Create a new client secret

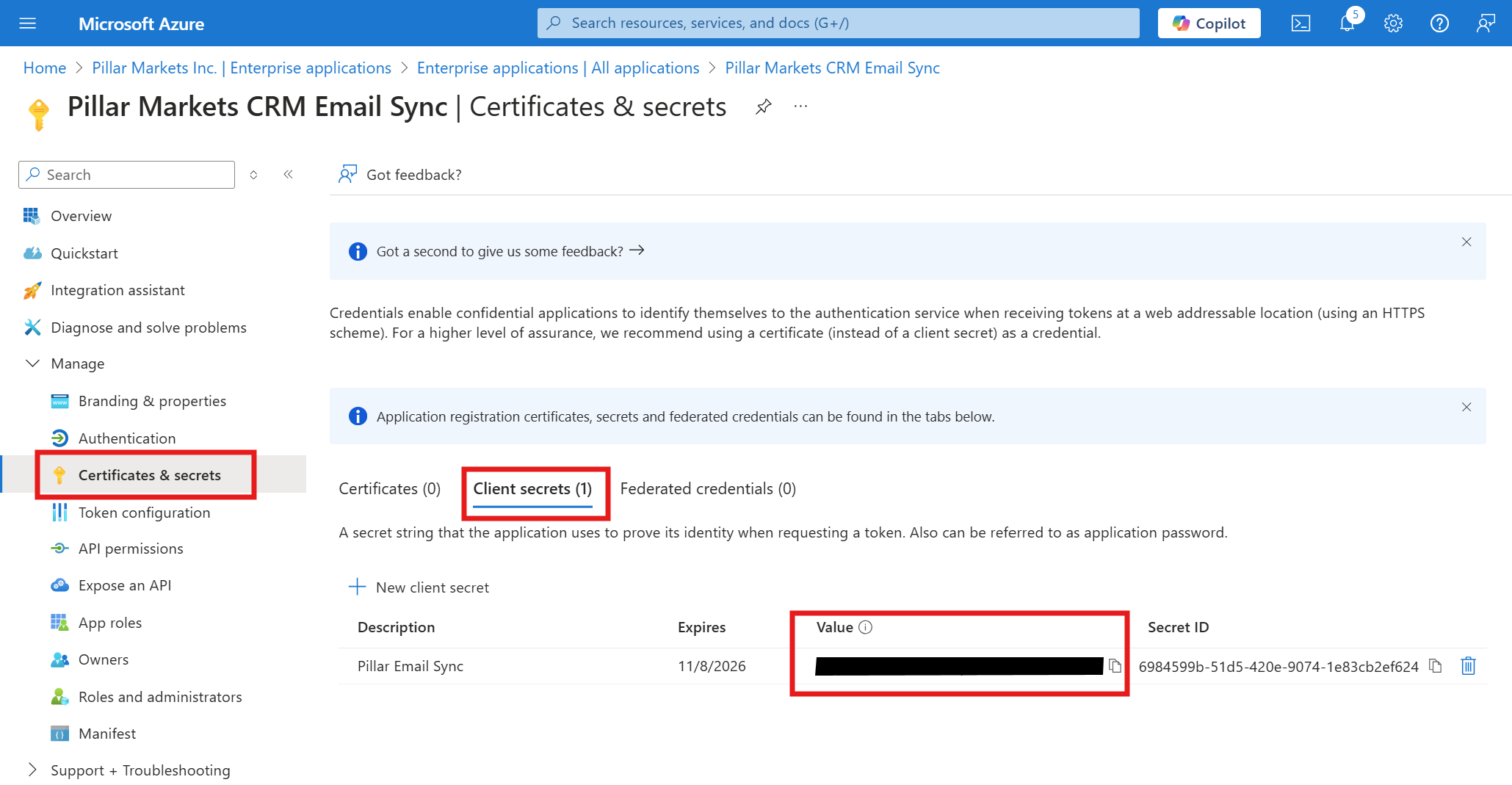pos(419,587)
